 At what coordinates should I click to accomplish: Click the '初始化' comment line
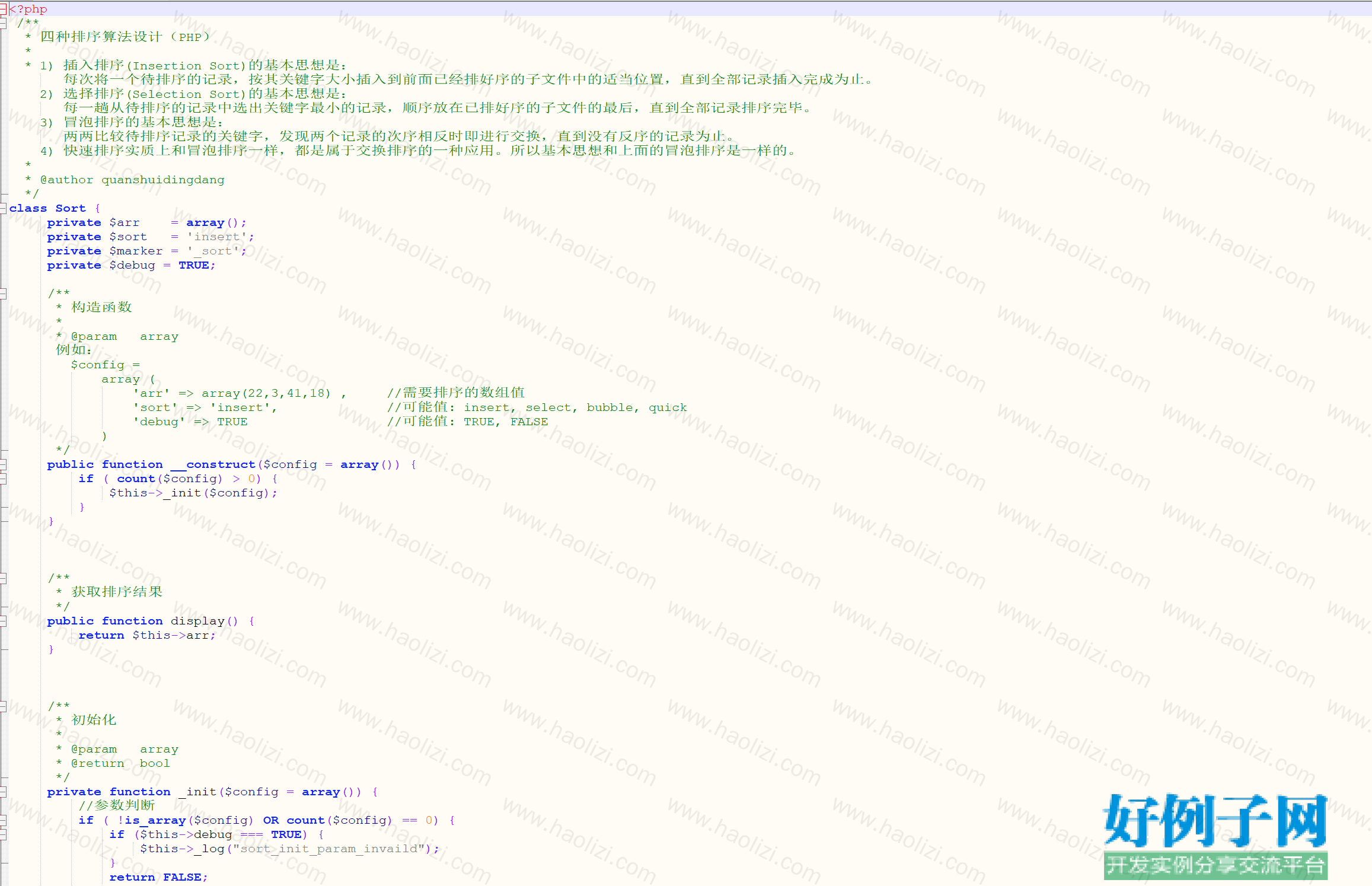point(94,720)
